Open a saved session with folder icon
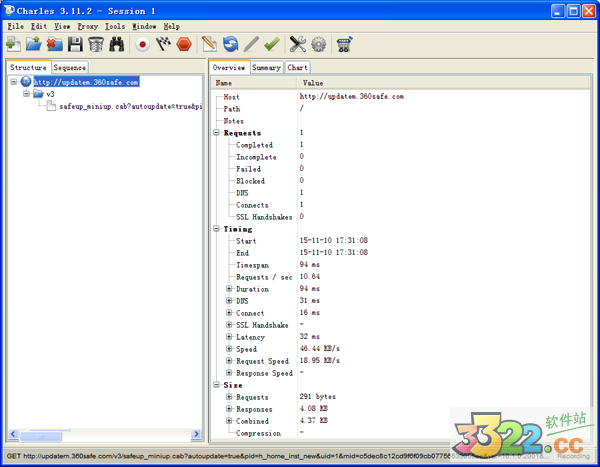Screen dimensions: 600x467 pos(34,44)
